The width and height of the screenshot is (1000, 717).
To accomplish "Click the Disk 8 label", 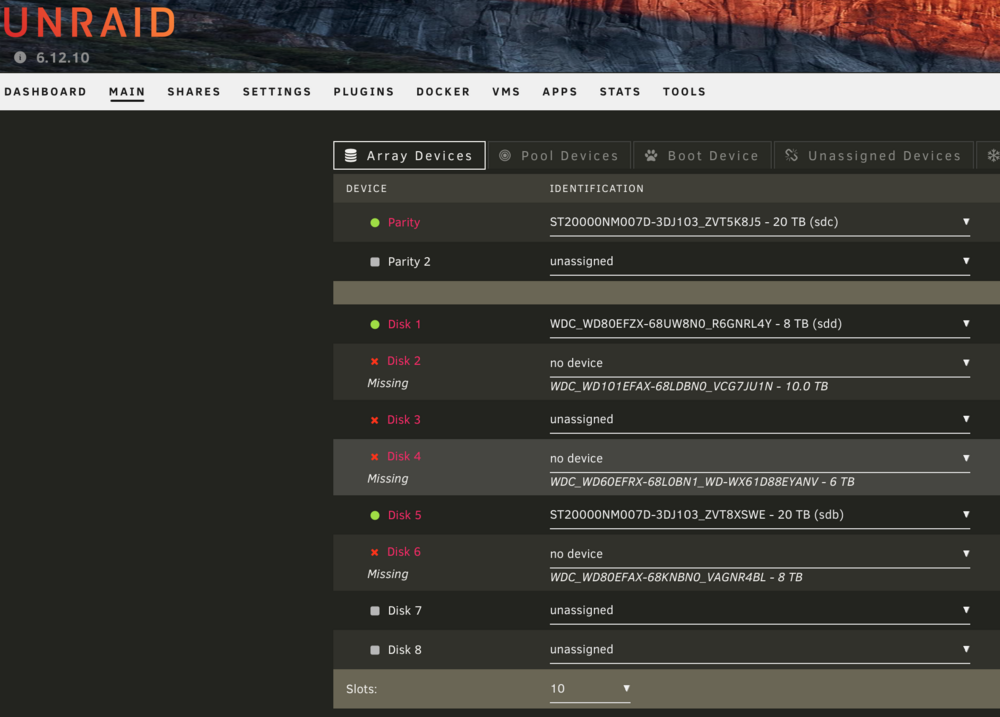I will [x=404, y=650].
